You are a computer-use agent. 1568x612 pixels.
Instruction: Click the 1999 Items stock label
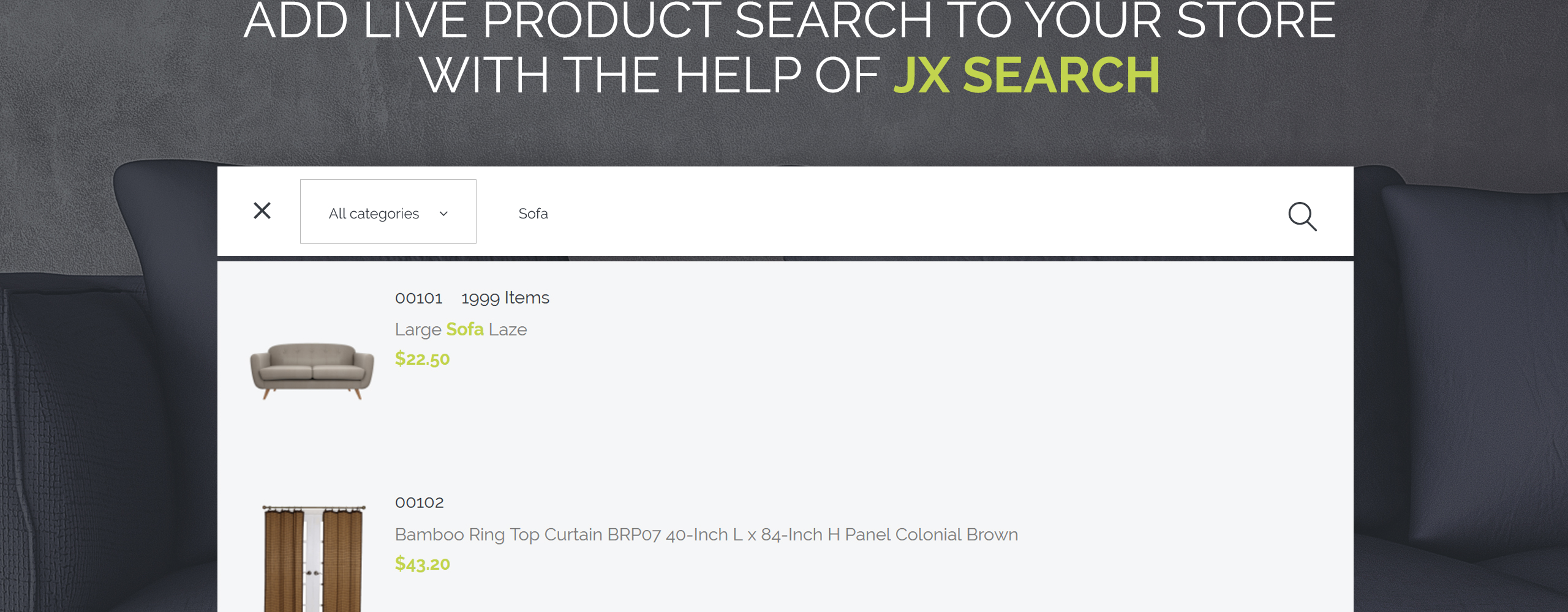pos(505,298)
